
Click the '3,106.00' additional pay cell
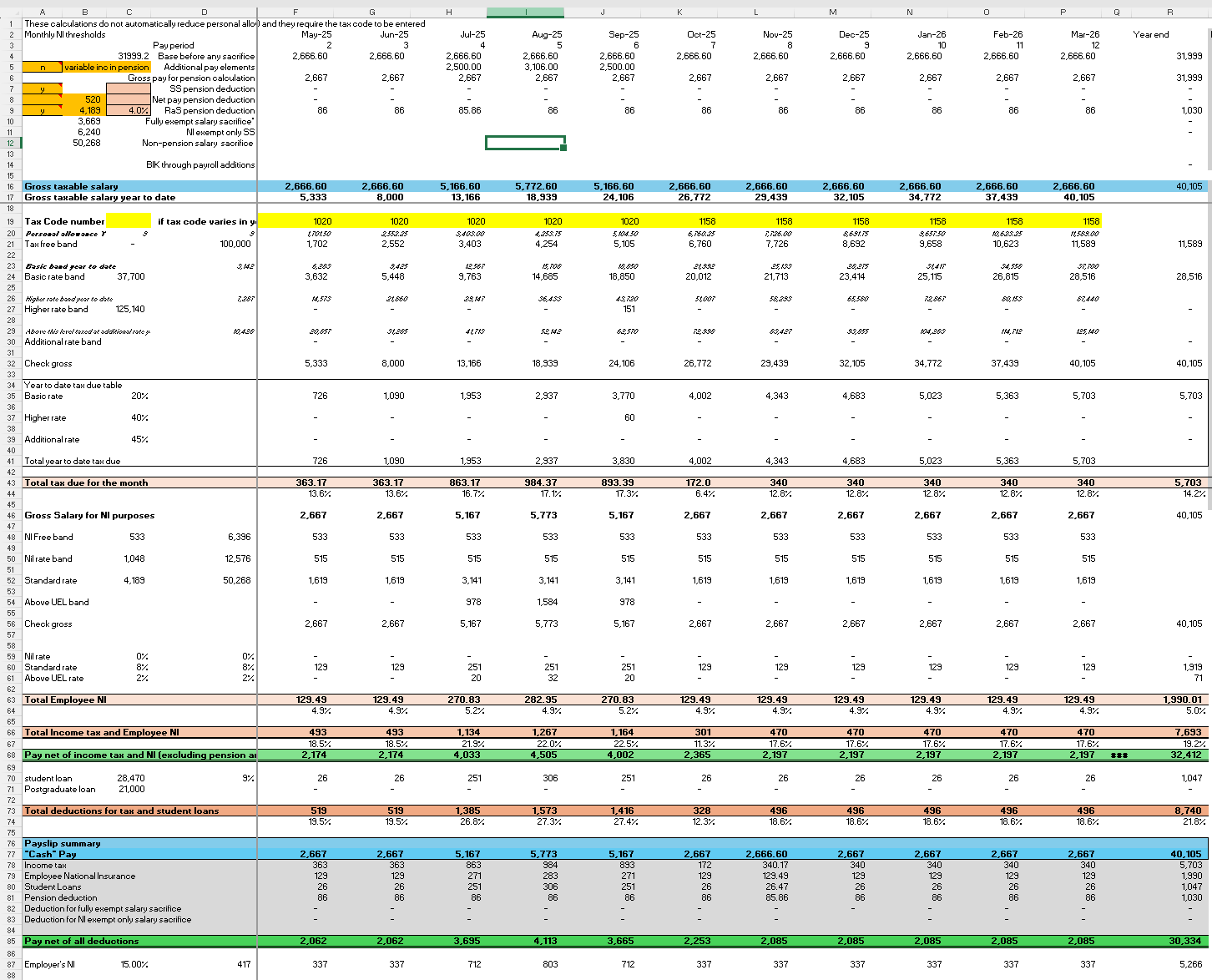point(541,67)
